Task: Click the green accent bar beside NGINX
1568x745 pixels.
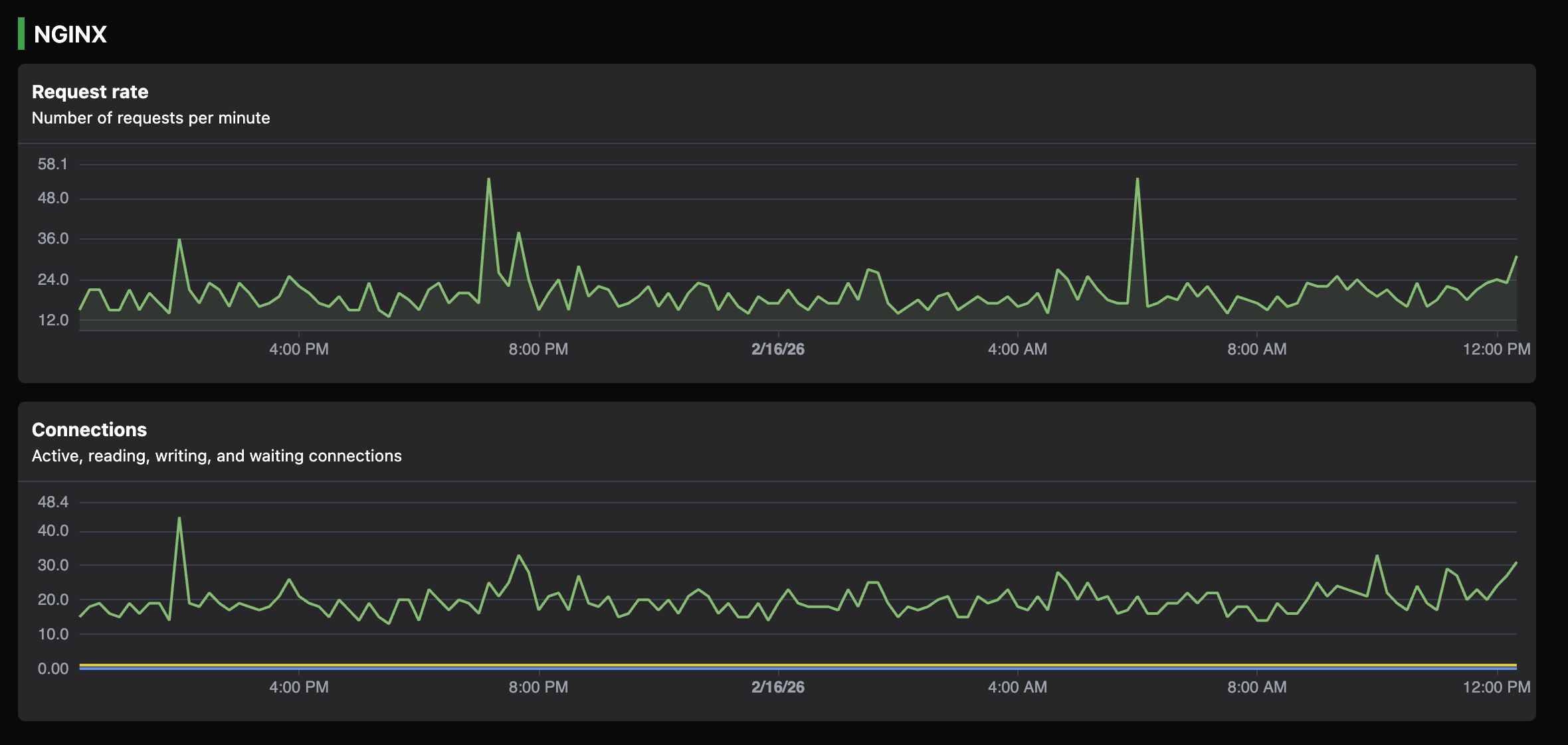Action: coord(22,33)
